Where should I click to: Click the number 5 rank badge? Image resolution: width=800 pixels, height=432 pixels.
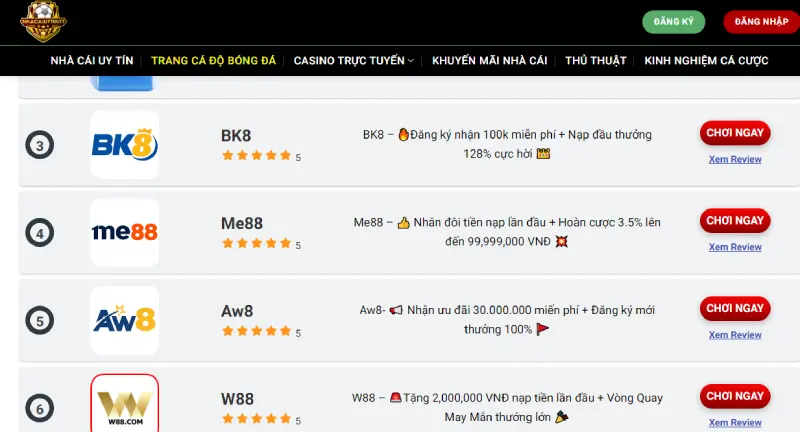click(39, 321)
